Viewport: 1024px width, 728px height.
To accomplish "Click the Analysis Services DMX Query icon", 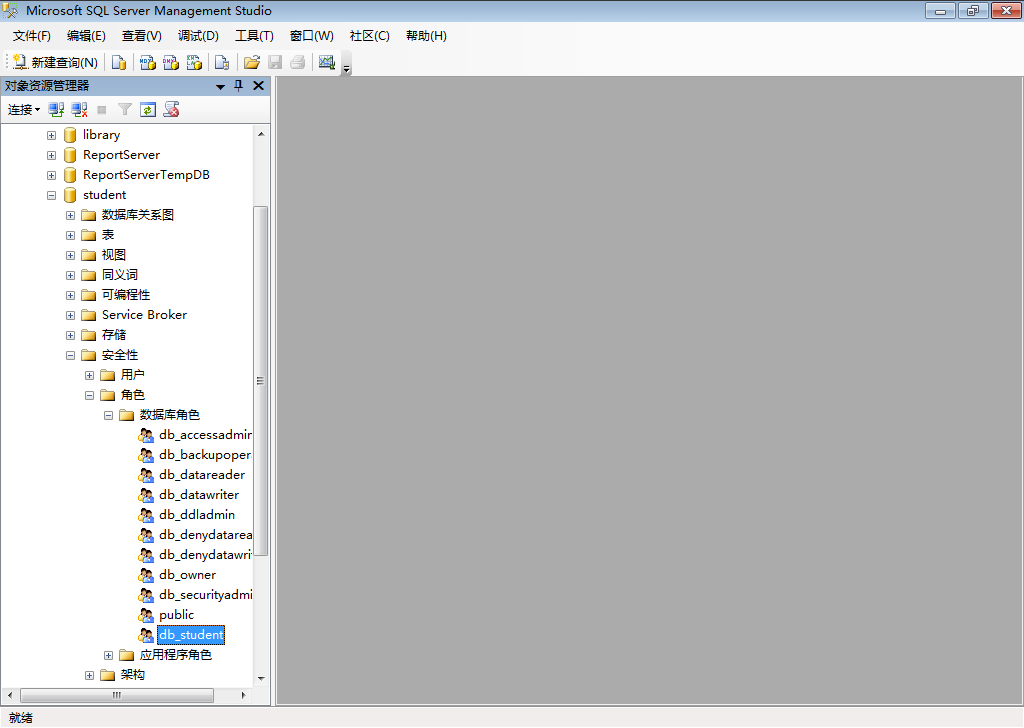I will click(x=171, y=62).
